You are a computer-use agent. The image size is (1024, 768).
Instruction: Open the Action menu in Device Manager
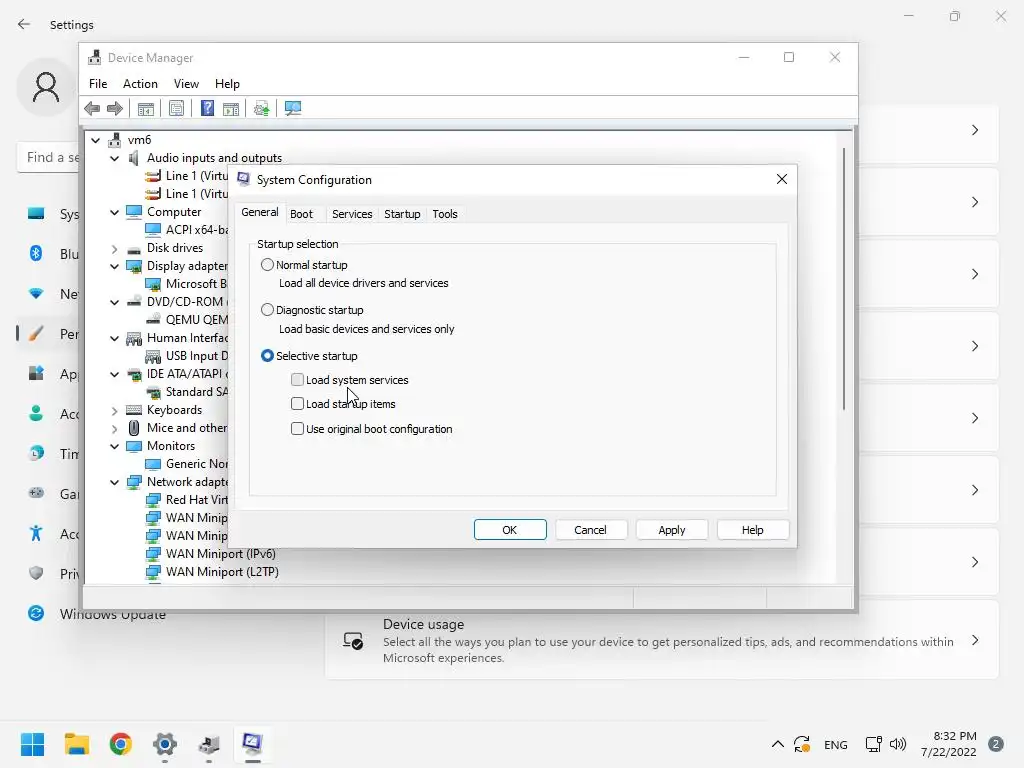click(140, 84)
